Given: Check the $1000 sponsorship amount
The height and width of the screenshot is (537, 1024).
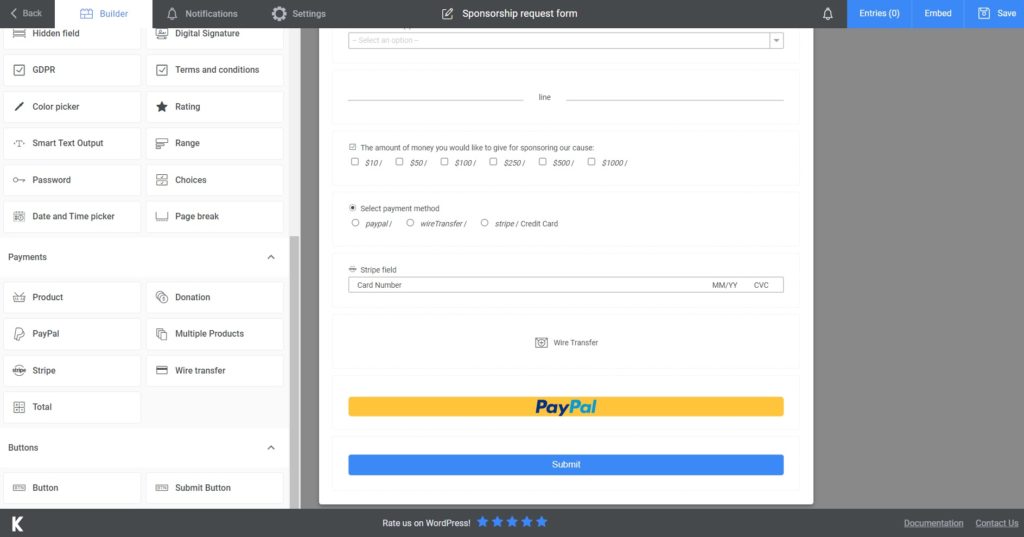Looking at the screenshot, I should click(591, 161).
